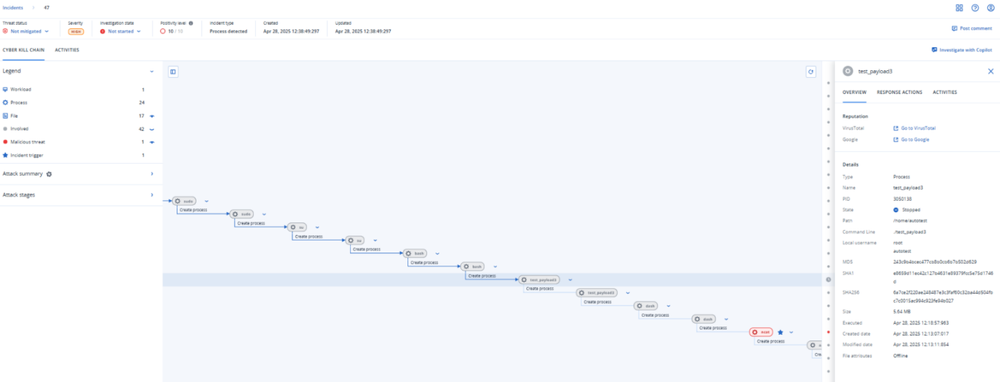Open the help question mark icon
This screenshot has height=382, width=1000.
(x=975, y=8)
